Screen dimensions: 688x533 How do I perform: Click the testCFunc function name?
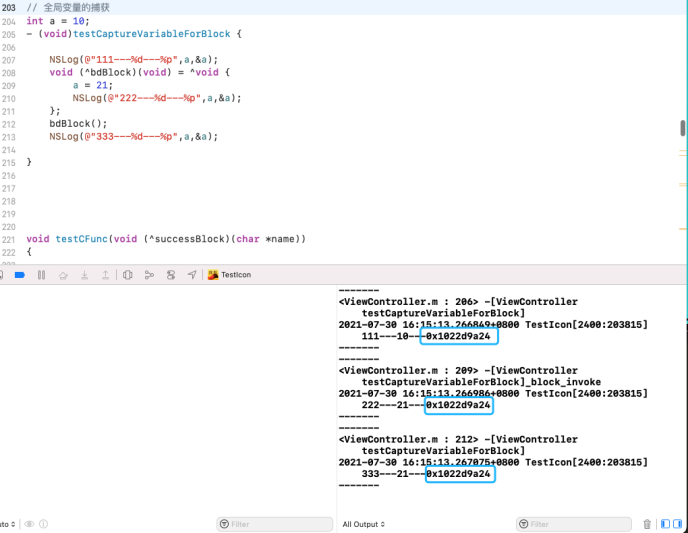tap(82, 239)
